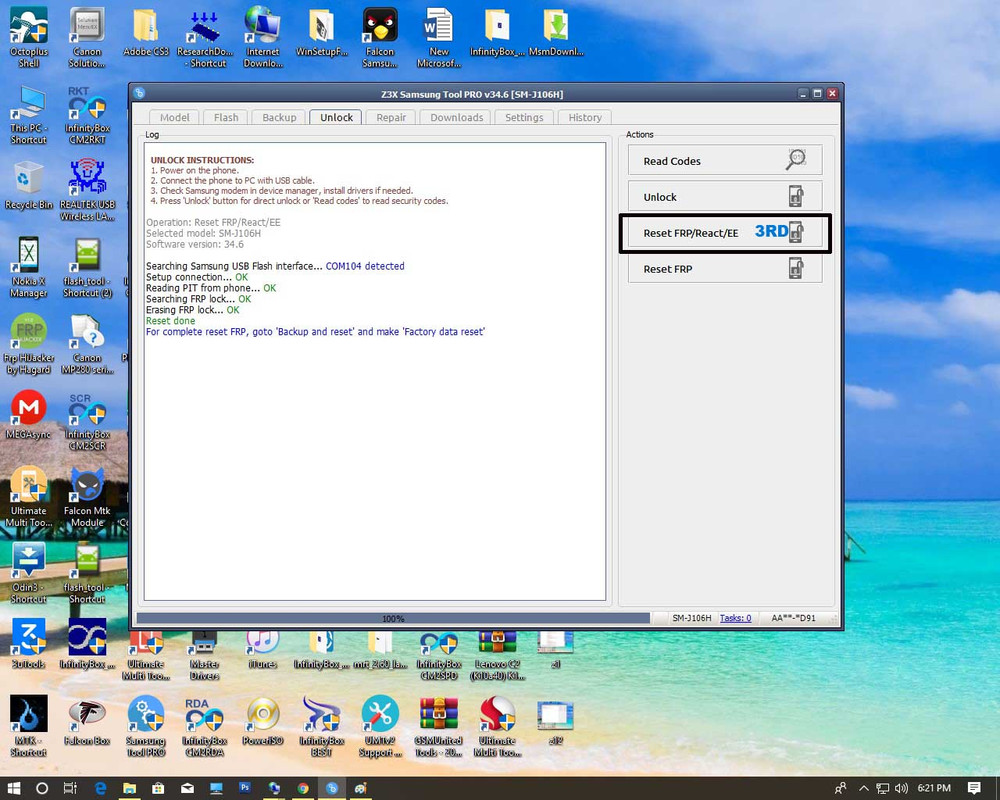1000x800 pixels.
Task: Launch InfinityBox BEST desktop icon
Action: coord(321,726)
